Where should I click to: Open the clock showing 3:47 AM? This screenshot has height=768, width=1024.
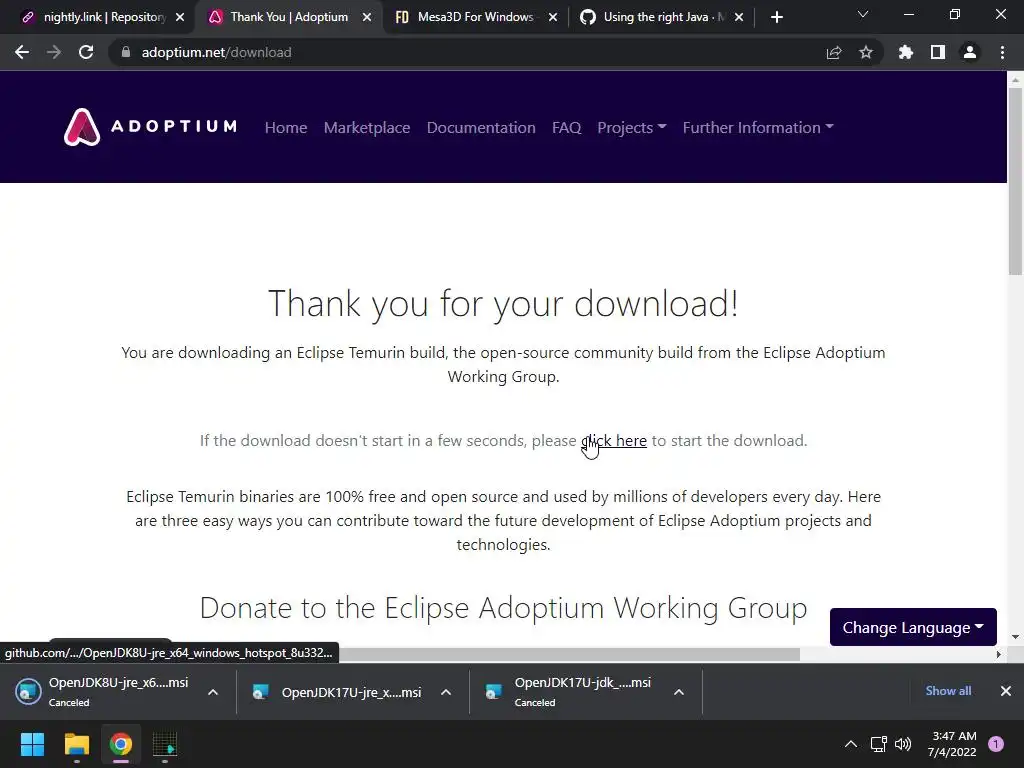(952, 744)
